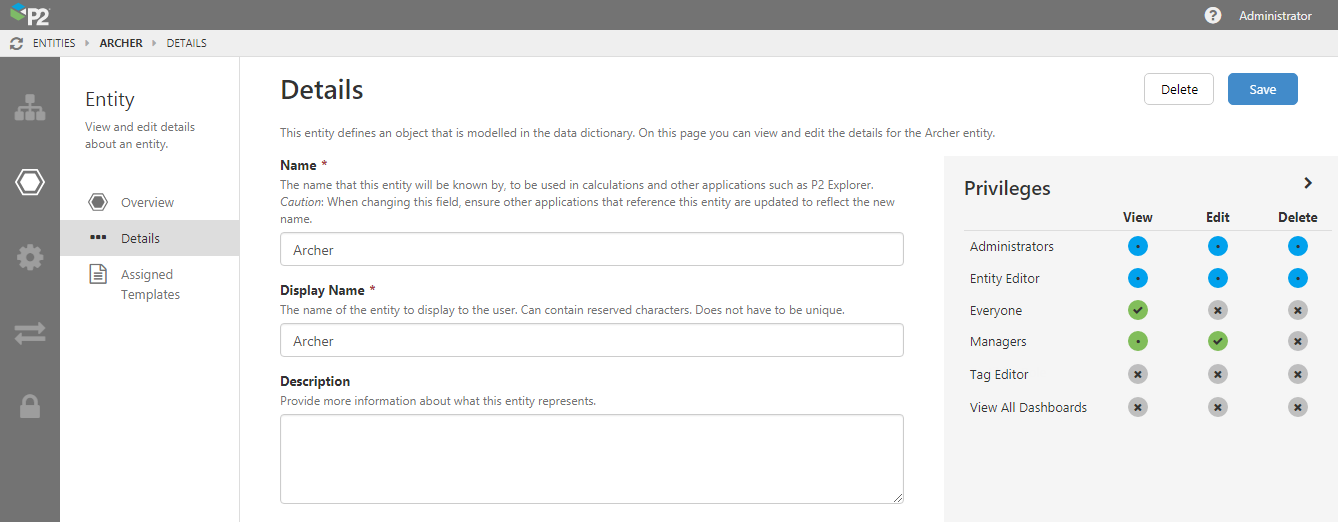Toggle Everyone's View privilege
Image resolution: width=1338 pixels, height=522 pixels.
click(x=1138, y=310)
